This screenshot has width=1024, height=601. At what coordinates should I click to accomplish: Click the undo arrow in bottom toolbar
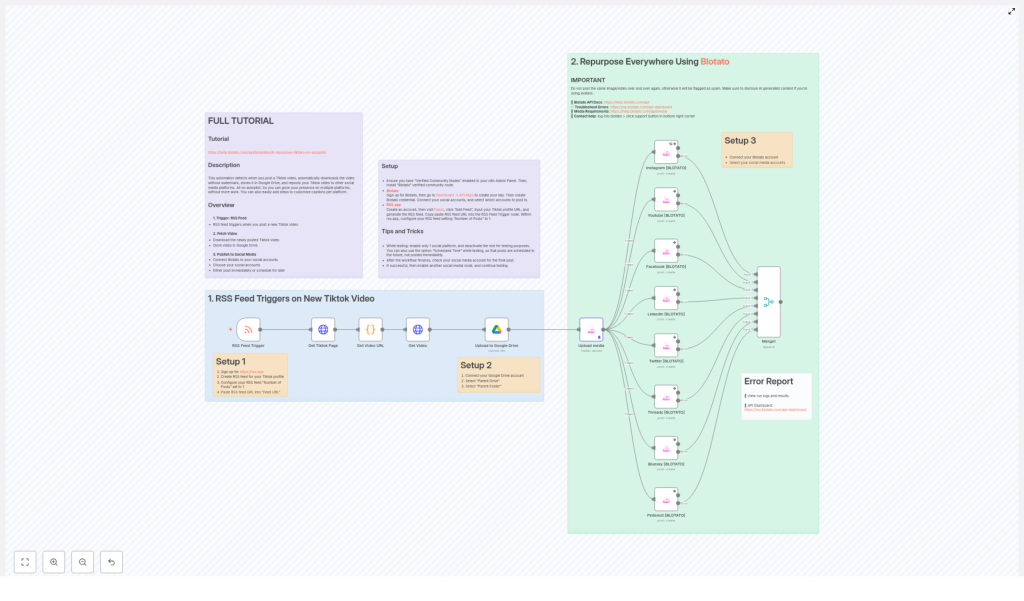point(111,562)
